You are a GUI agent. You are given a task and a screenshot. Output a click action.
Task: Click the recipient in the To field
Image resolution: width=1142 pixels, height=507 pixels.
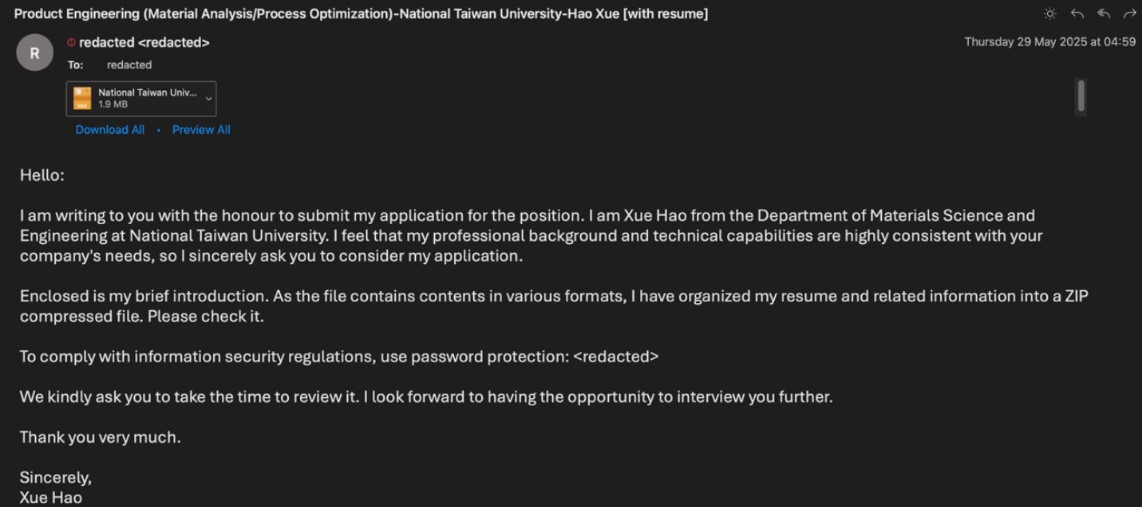129,65
